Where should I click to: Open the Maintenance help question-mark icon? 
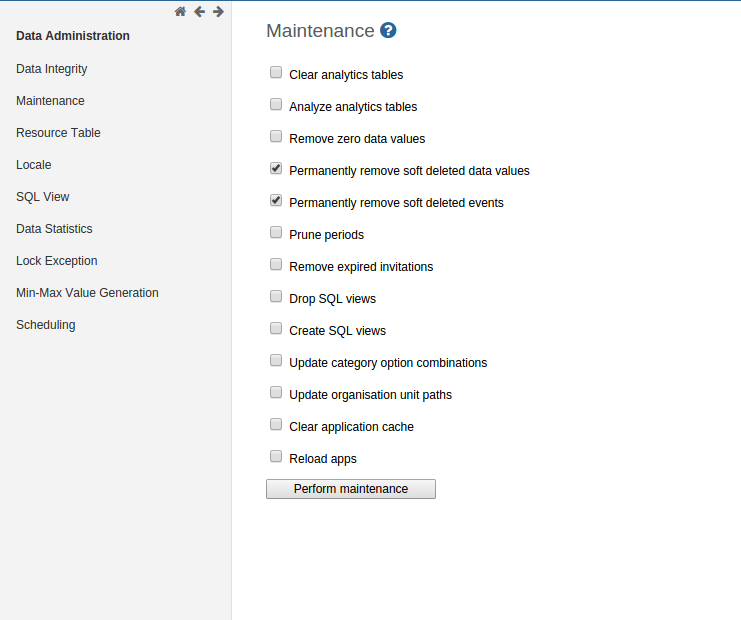[x=389, y=31]
